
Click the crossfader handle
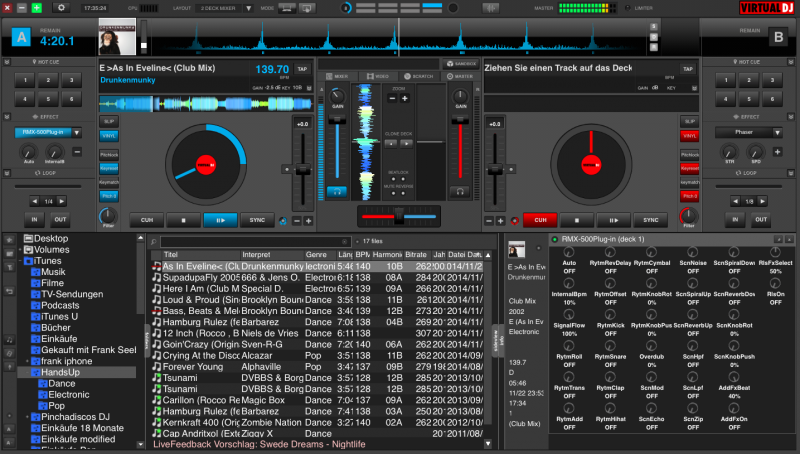[399, 217]
